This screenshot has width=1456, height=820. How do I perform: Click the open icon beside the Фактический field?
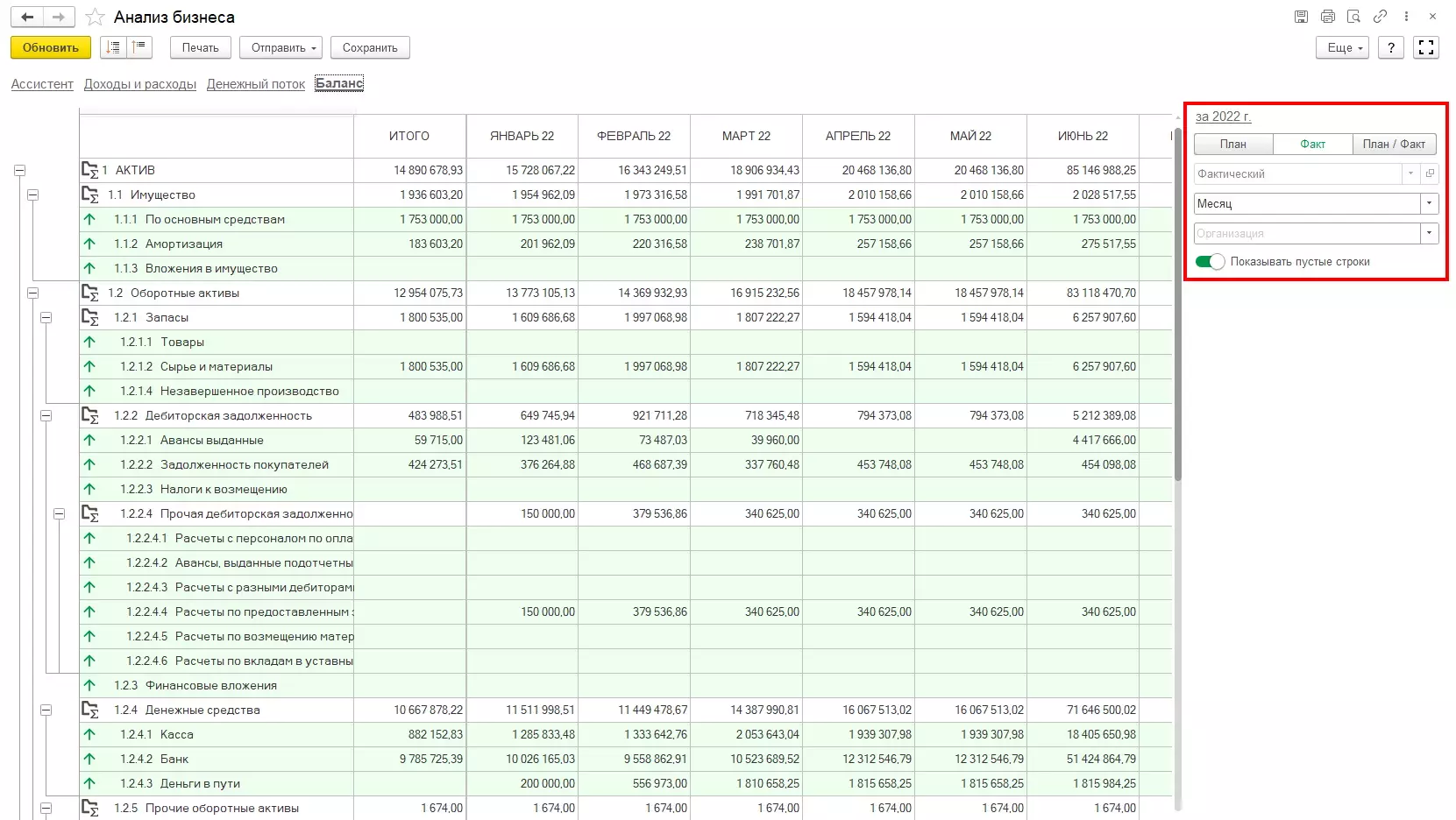pyautogui.click(x=1430, y=173)
